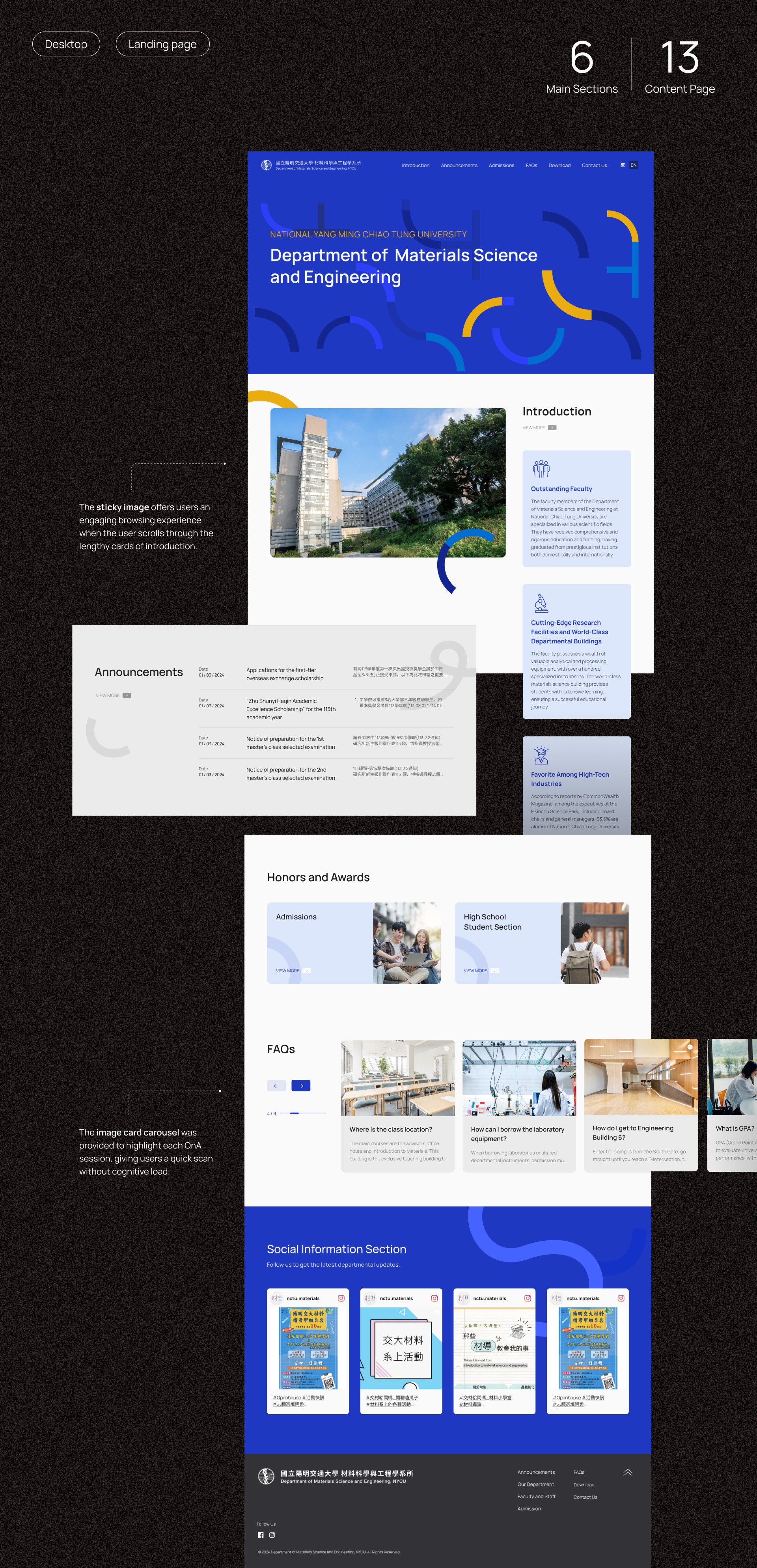Click the scroll-to-top chevron in footer
The height and width of the screenshot is (1568, 757).
pyautogui.click(x=627, y=1473)
